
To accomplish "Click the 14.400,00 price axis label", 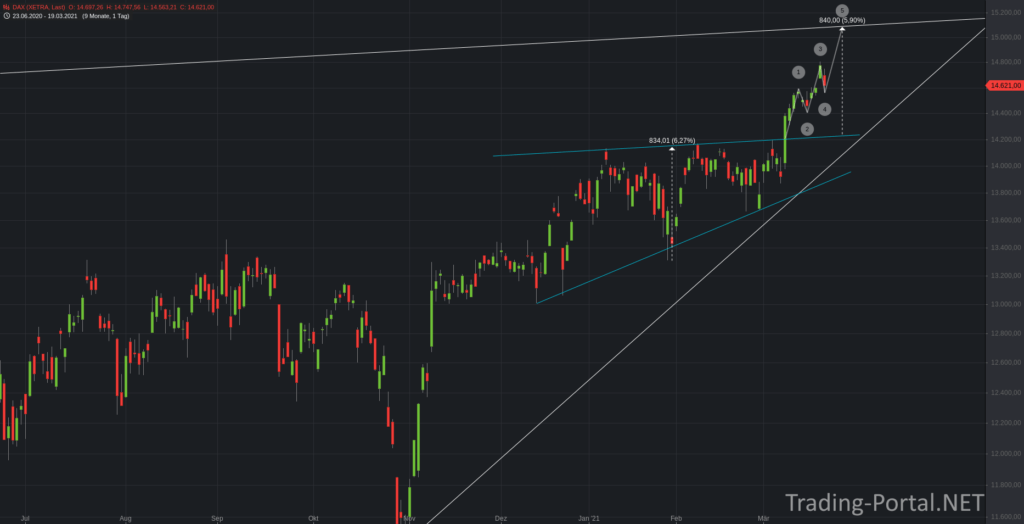I will 1008,114.
